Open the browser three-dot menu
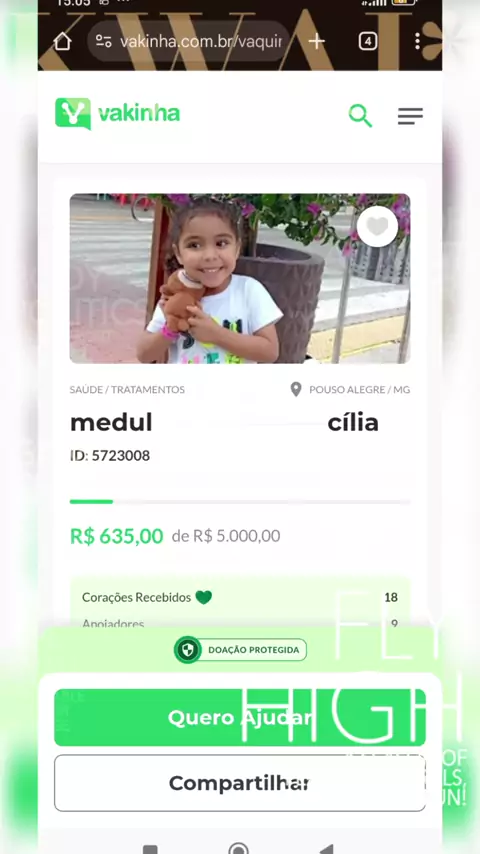Viewport: 480px width, 854px height. click(x=417, y=41)
